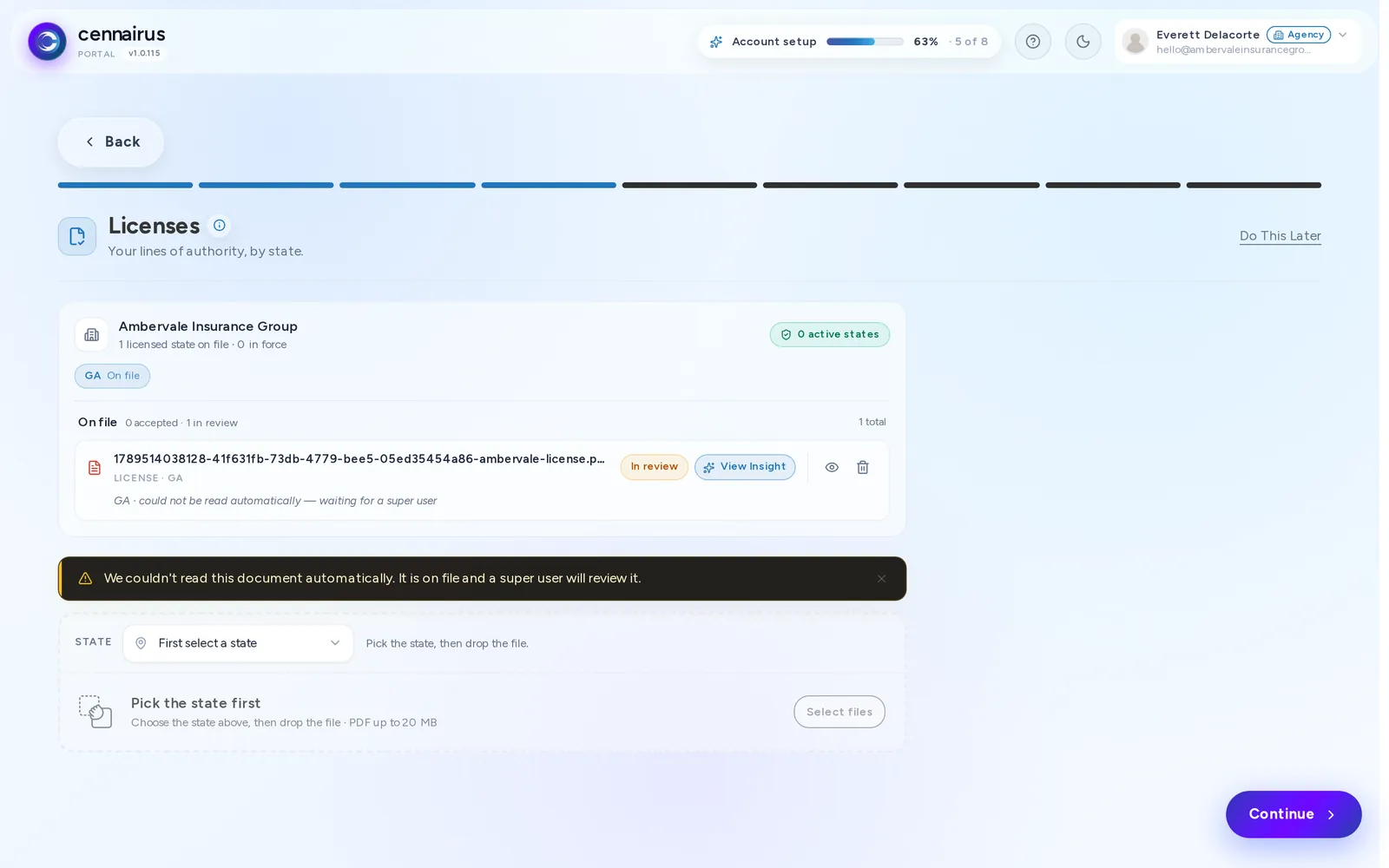Click the 'LICENSE · GA' label

pos(148,478)
